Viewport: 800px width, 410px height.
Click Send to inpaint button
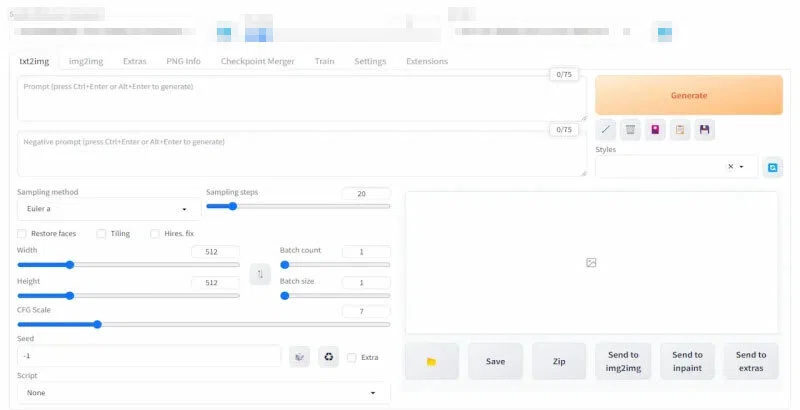[687, 361]
